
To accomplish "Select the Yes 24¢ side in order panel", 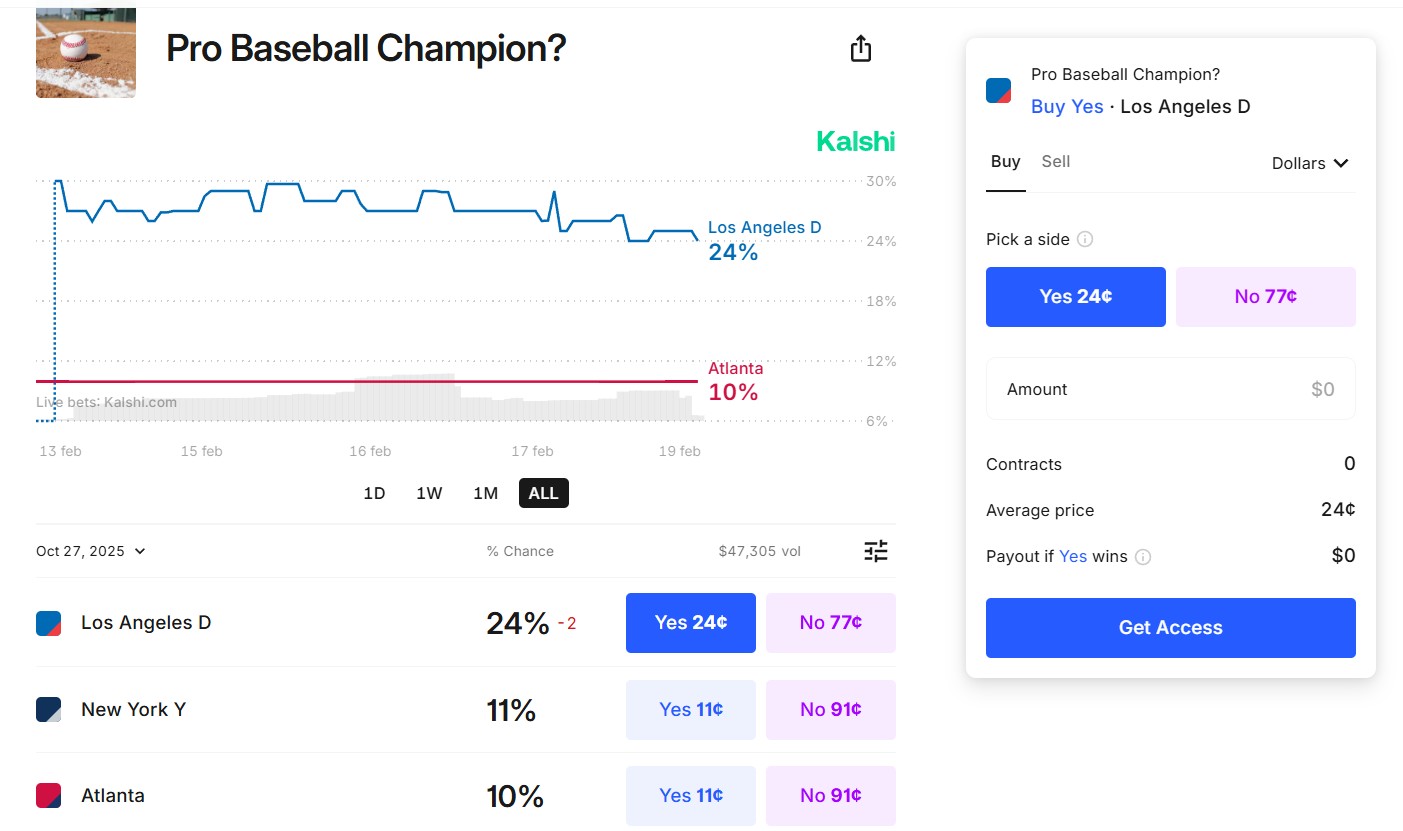I will point(1075,297).
